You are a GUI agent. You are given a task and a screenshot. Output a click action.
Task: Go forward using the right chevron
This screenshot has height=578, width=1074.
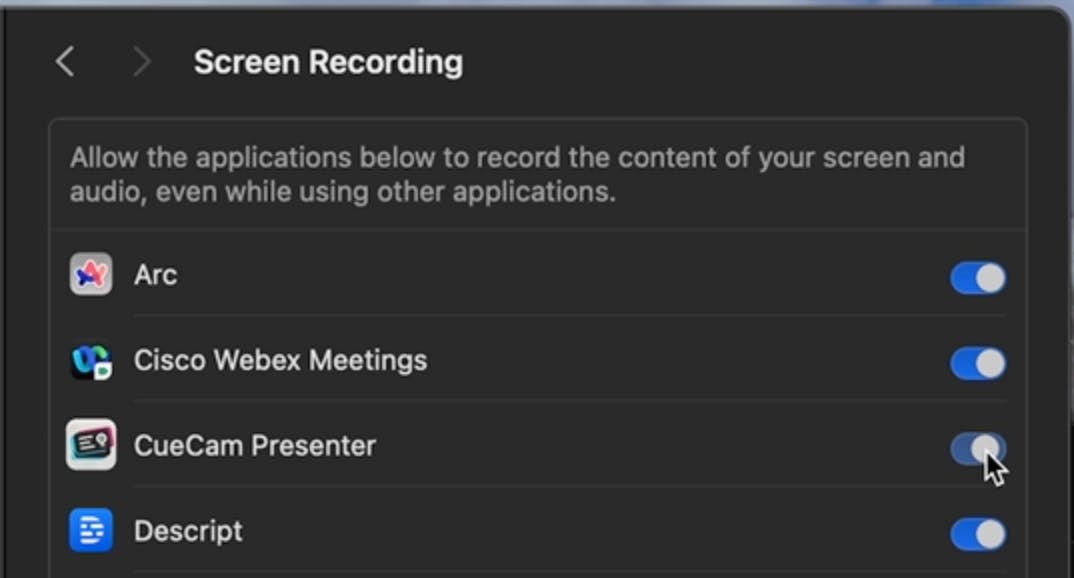click(141, 62)
